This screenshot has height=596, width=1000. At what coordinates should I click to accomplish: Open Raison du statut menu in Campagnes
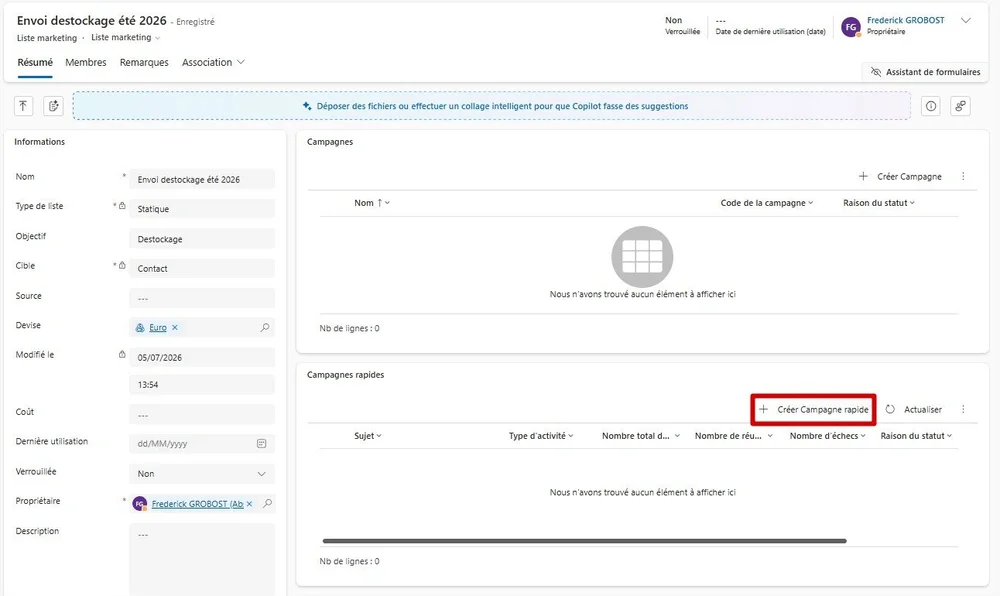coord(879,203)
